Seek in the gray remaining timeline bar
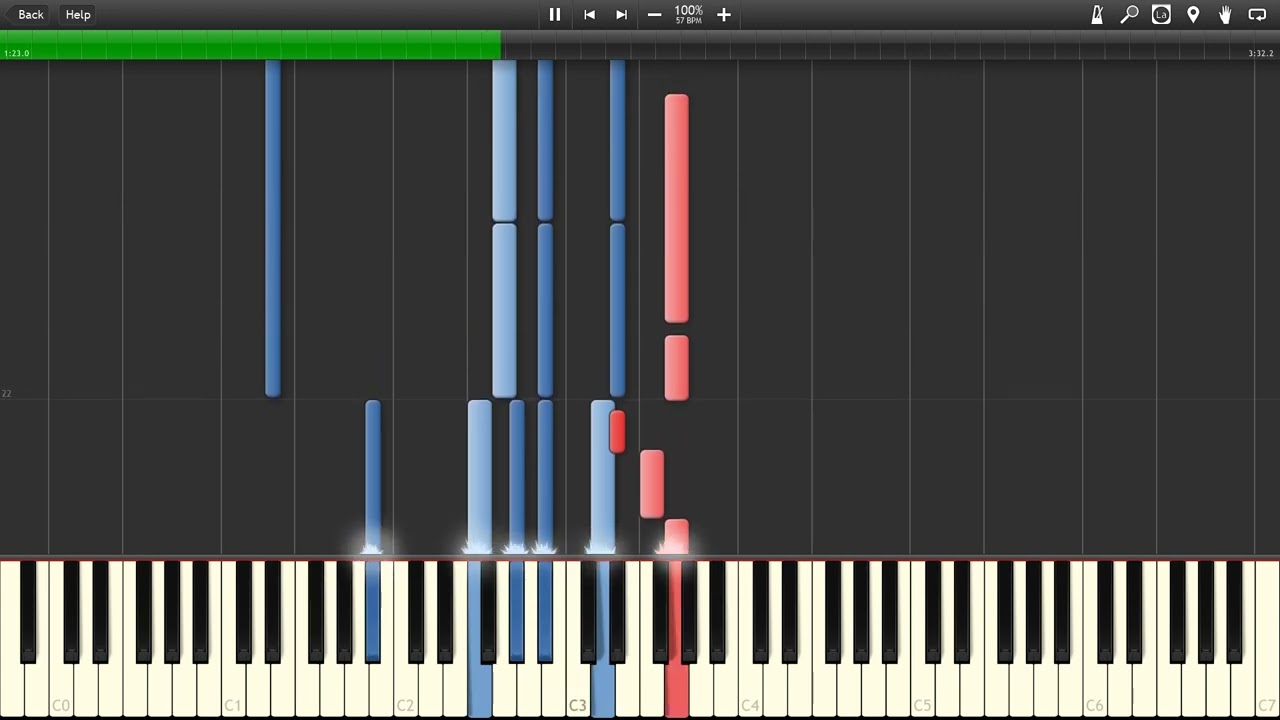1280x720 pixels. [890, 44]
